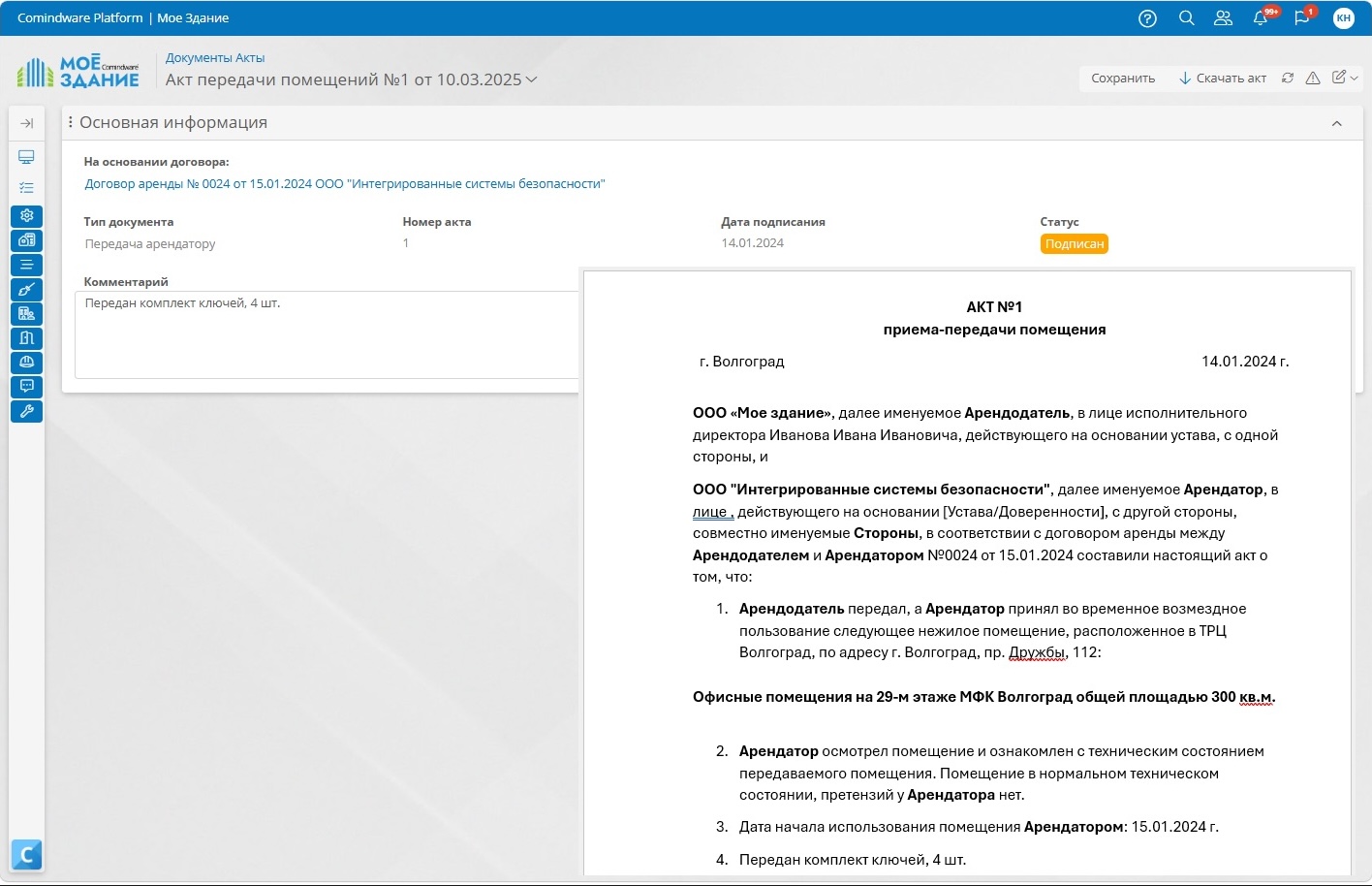
Task: Open the building-with-person icon in sidebar
Action: pos(27,313)
